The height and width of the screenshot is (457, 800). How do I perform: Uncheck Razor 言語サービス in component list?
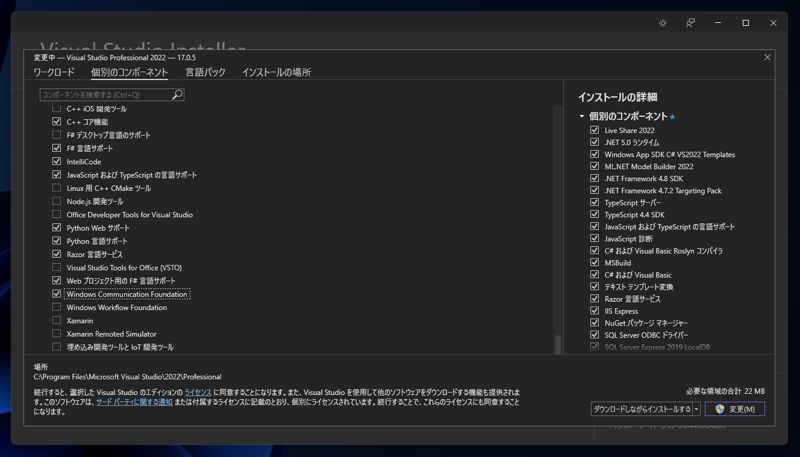point(56,254)
